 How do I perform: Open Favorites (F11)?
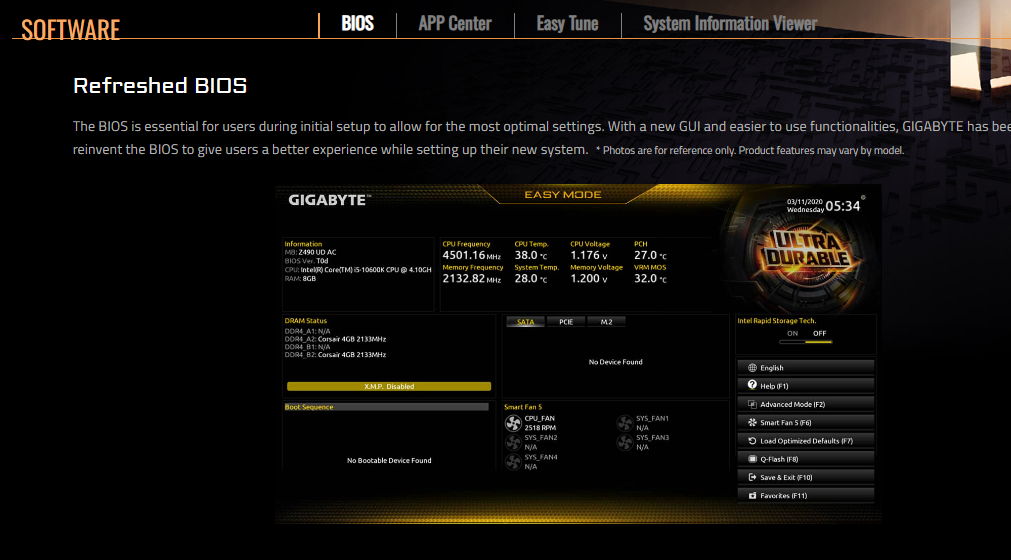(x=805, y=496)
